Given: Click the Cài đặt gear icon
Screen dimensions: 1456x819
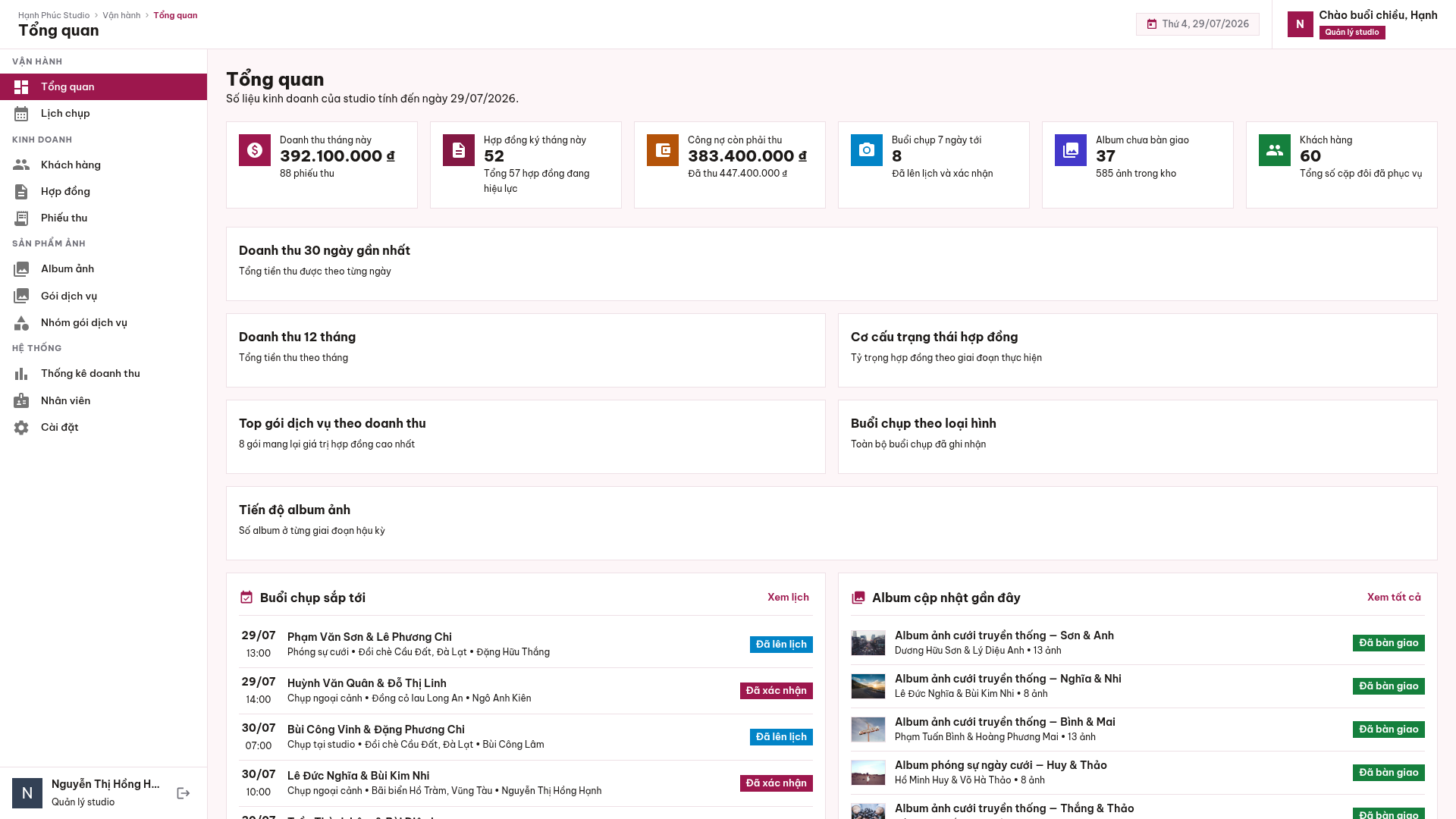Looking at the screenshot, I should 21,428.
